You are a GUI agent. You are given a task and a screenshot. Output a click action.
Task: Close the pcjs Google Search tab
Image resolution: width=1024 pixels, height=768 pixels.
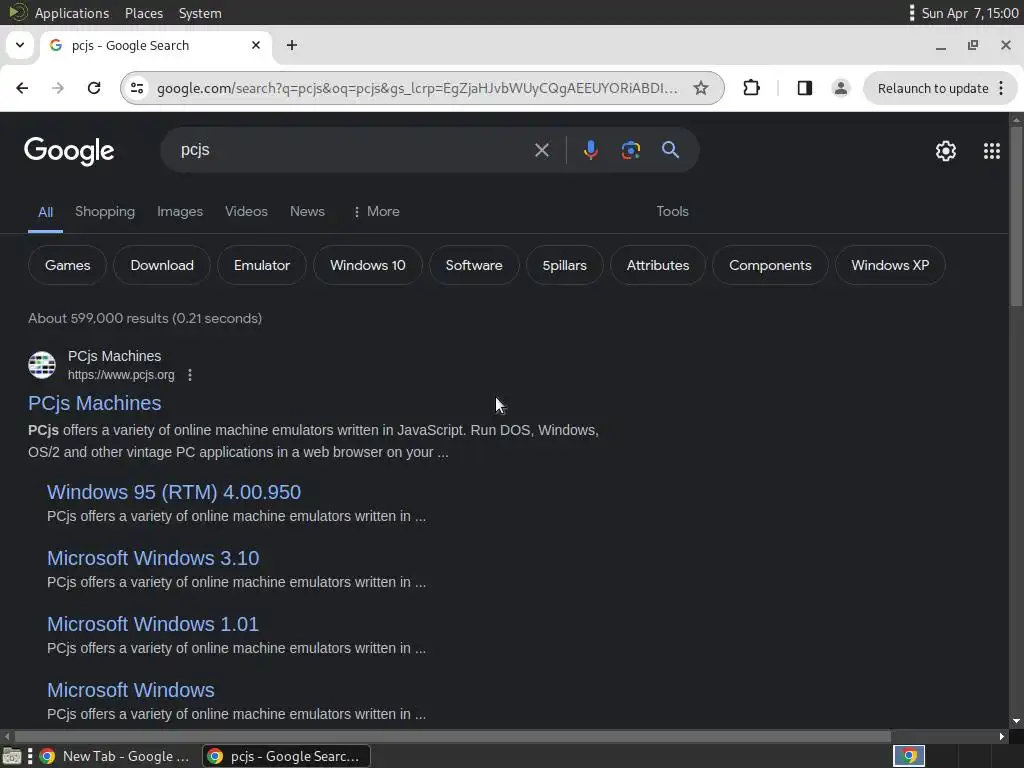coord(256,45)
